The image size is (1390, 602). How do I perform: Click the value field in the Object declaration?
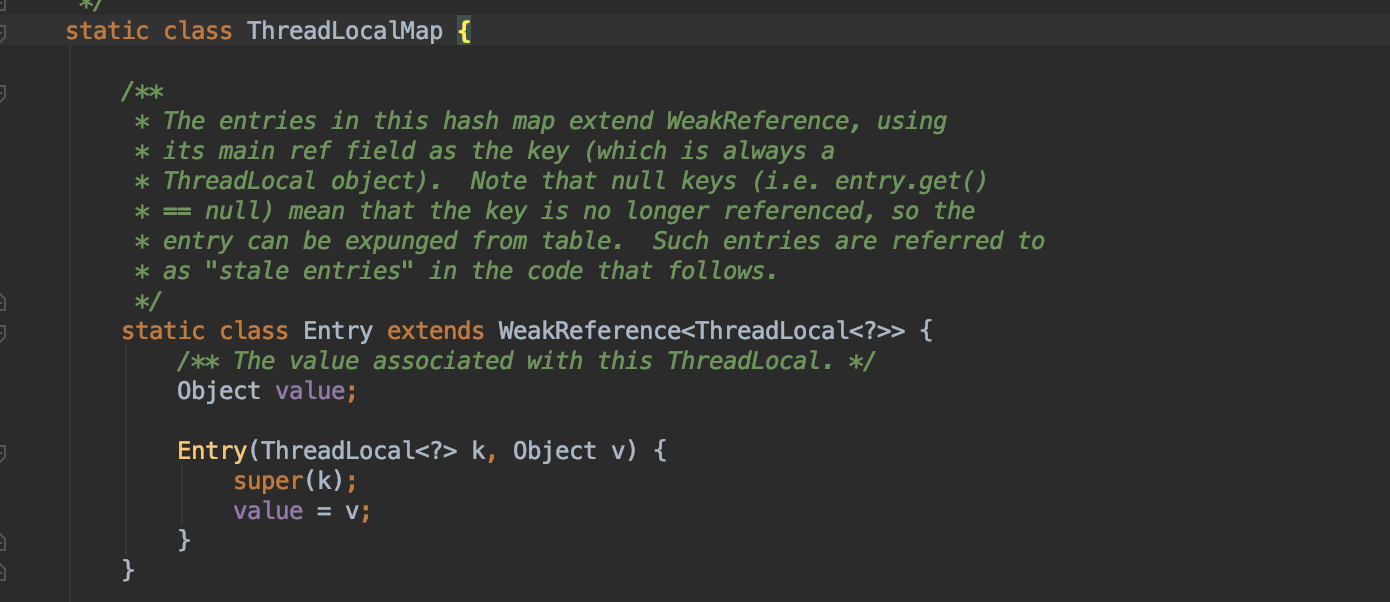310,391
